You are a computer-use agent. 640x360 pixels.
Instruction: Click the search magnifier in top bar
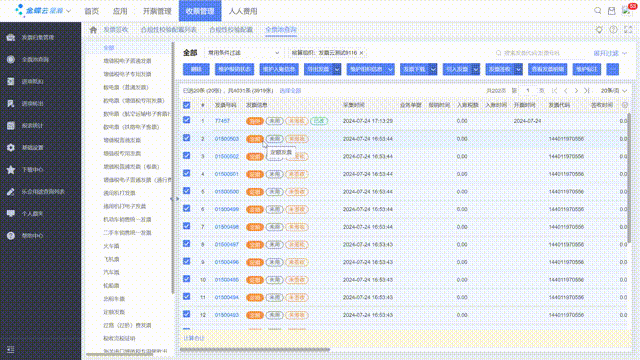pos(598,11)
